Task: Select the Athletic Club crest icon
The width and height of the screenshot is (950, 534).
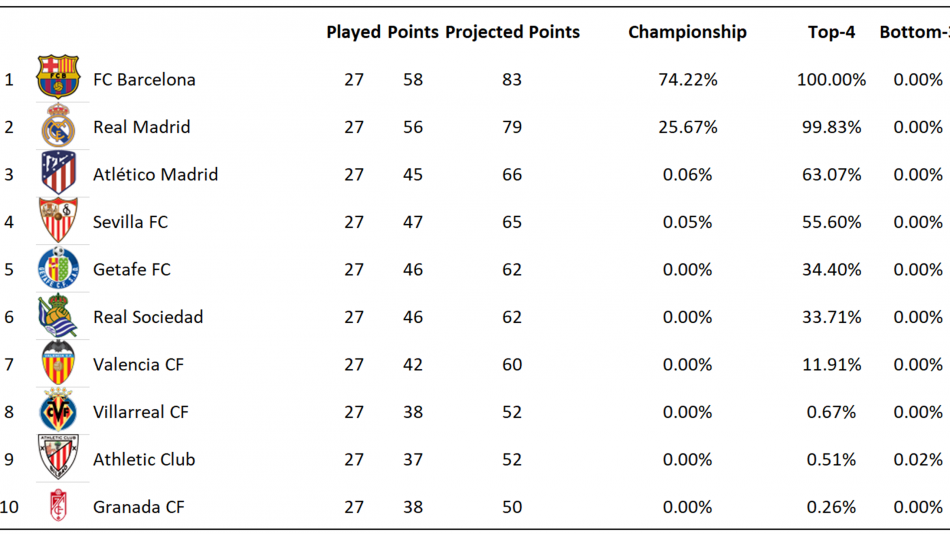Action: coord(58,457)
